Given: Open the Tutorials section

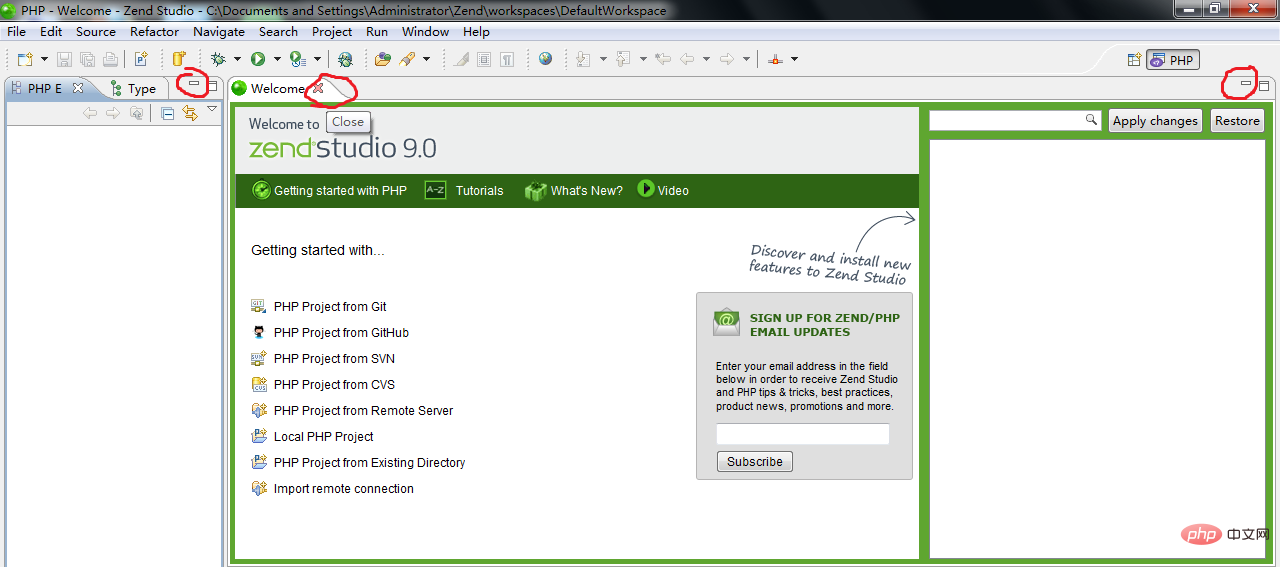Looking at the screenshot, I should tap(464, 190).
